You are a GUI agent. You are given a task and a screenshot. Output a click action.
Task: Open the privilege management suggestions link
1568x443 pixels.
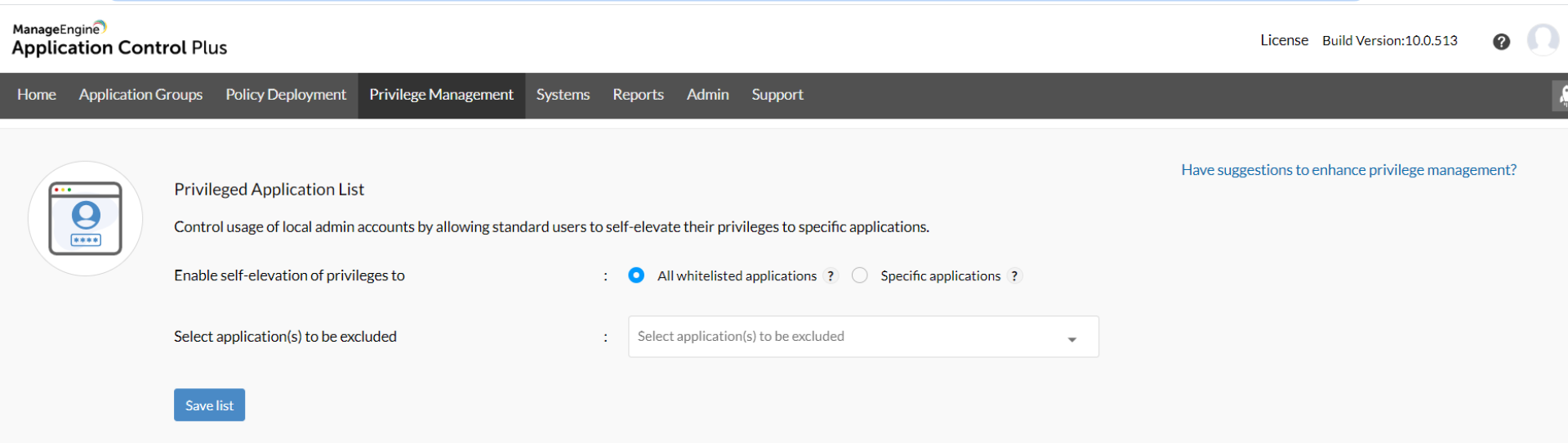coord(1348,170)
